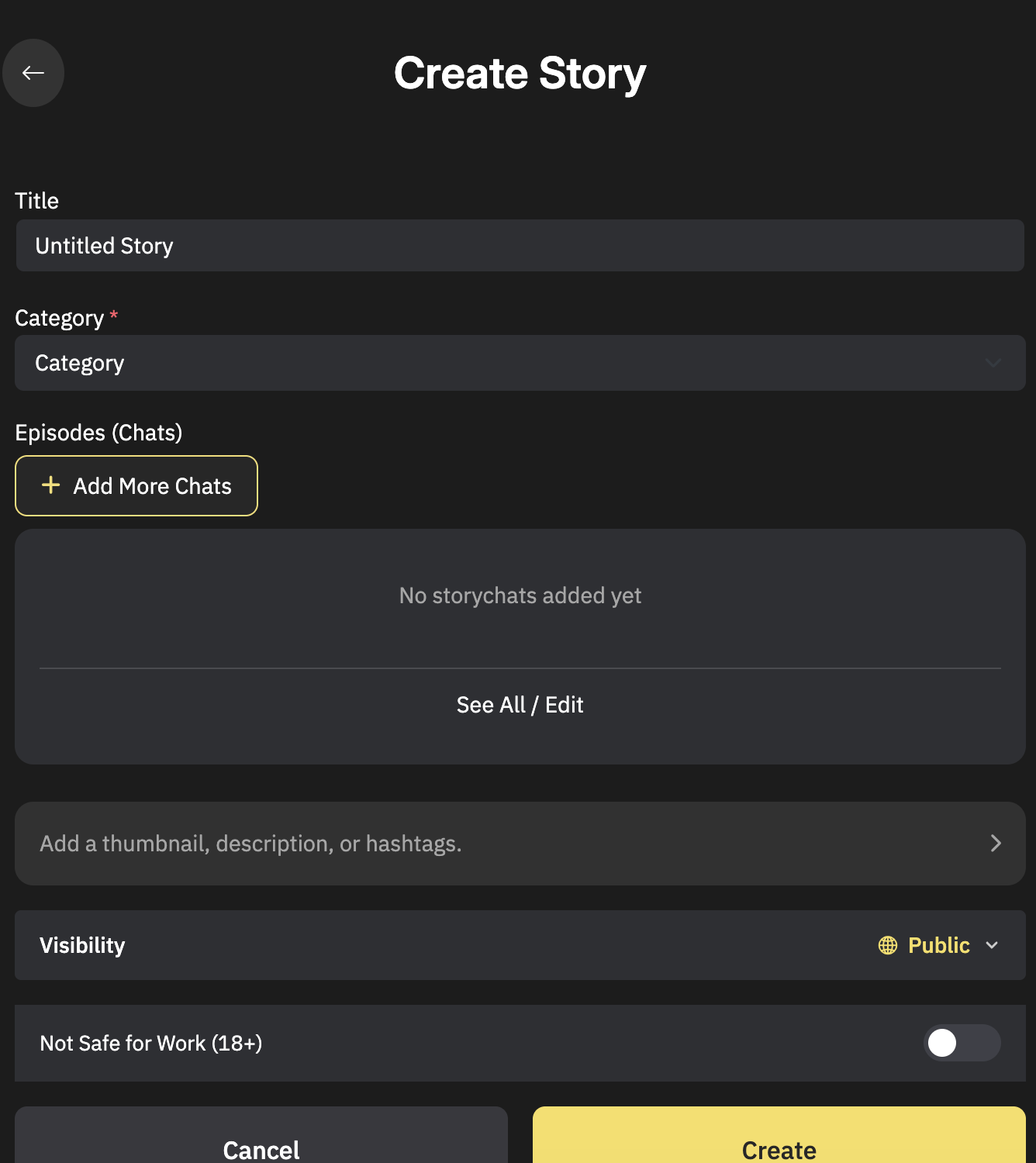
Task: Click the plus icon beside Add More Chats
Action: (51, 485)
